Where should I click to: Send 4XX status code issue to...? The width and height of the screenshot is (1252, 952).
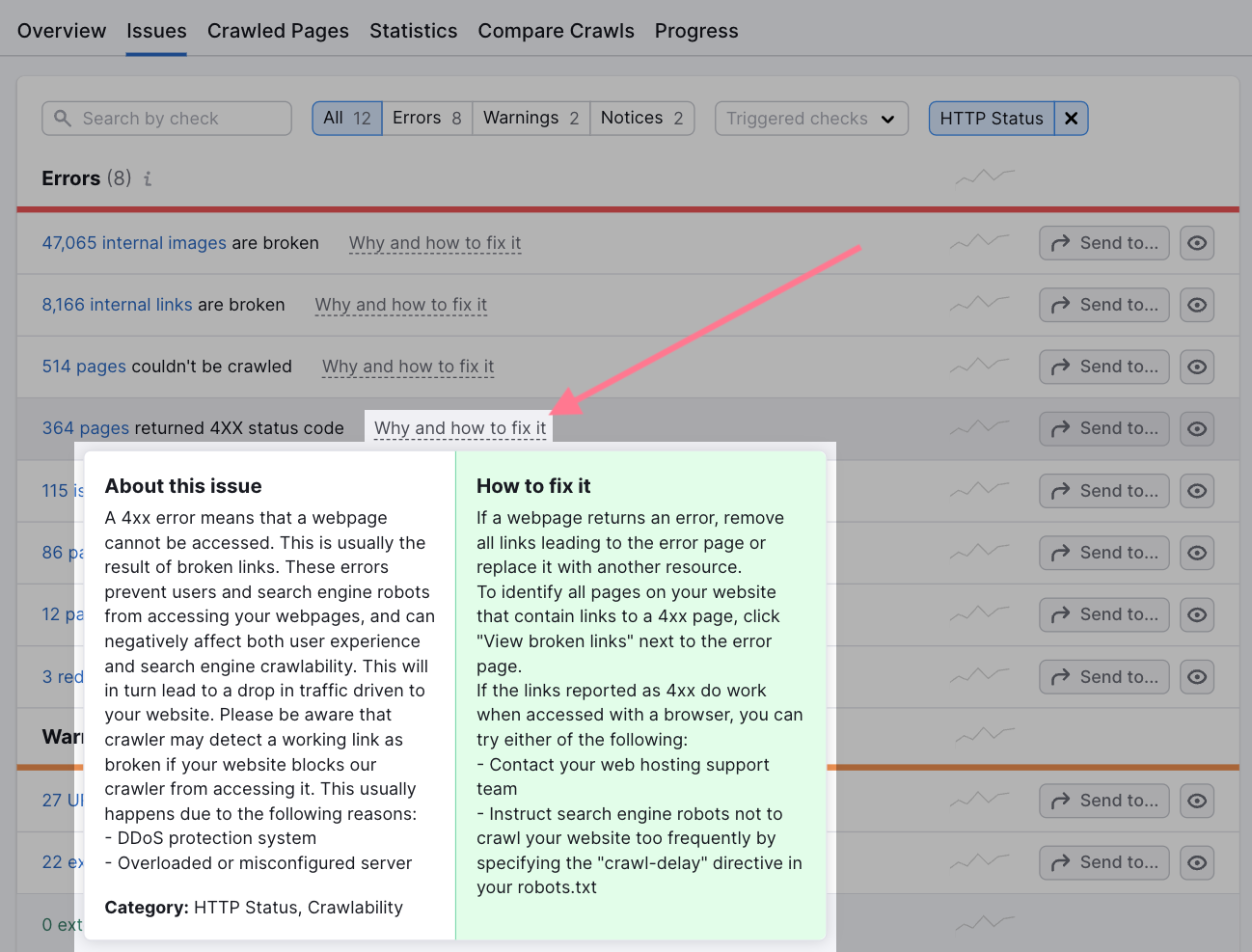(1104, 428)
